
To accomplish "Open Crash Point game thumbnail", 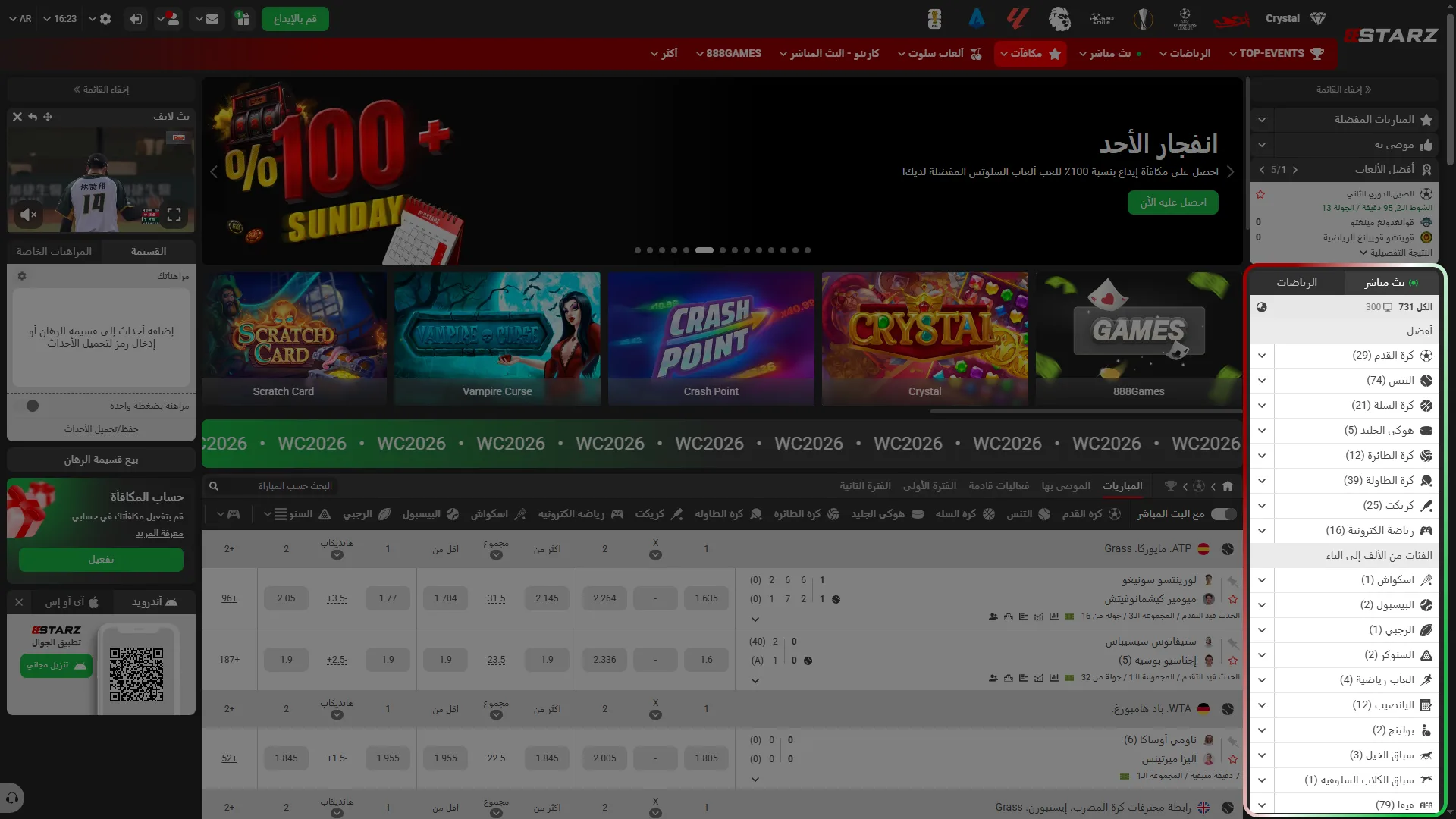I will 711,339.
